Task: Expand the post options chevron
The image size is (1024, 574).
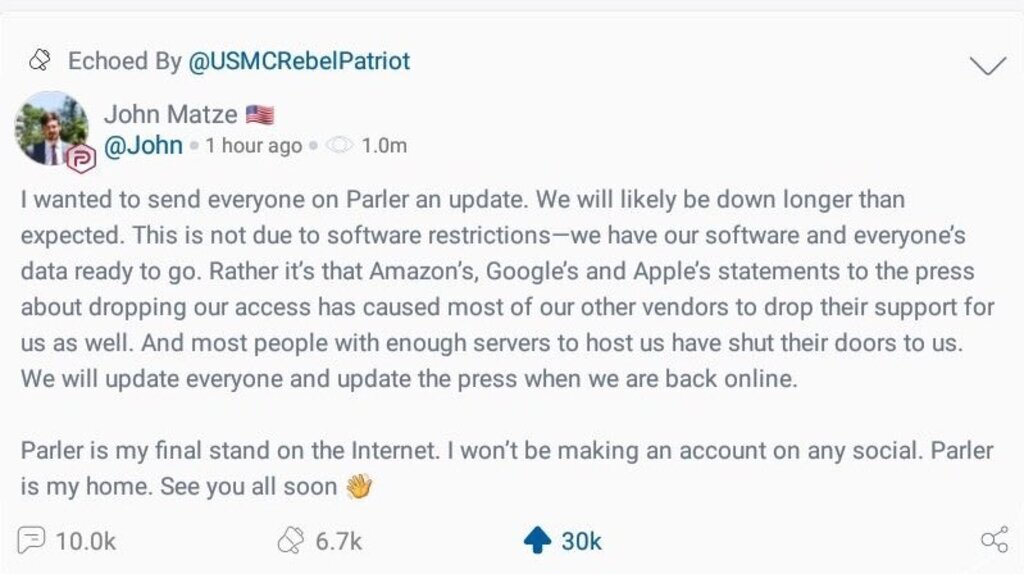Action: tap(988, 65)
